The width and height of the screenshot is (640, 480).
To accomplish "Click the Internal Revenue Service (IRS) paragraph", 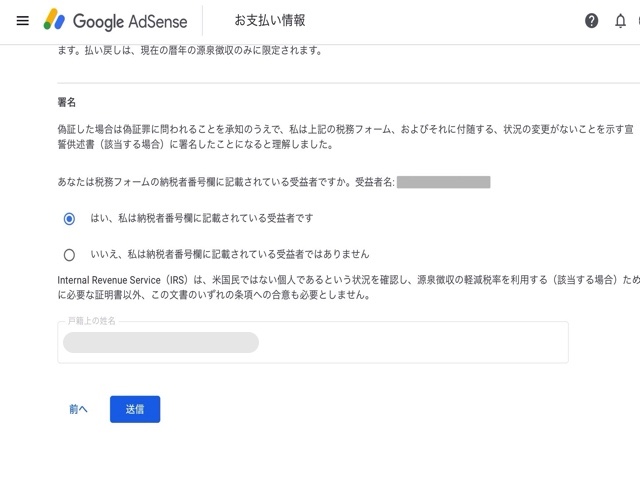I will click(x=347, y=287).
